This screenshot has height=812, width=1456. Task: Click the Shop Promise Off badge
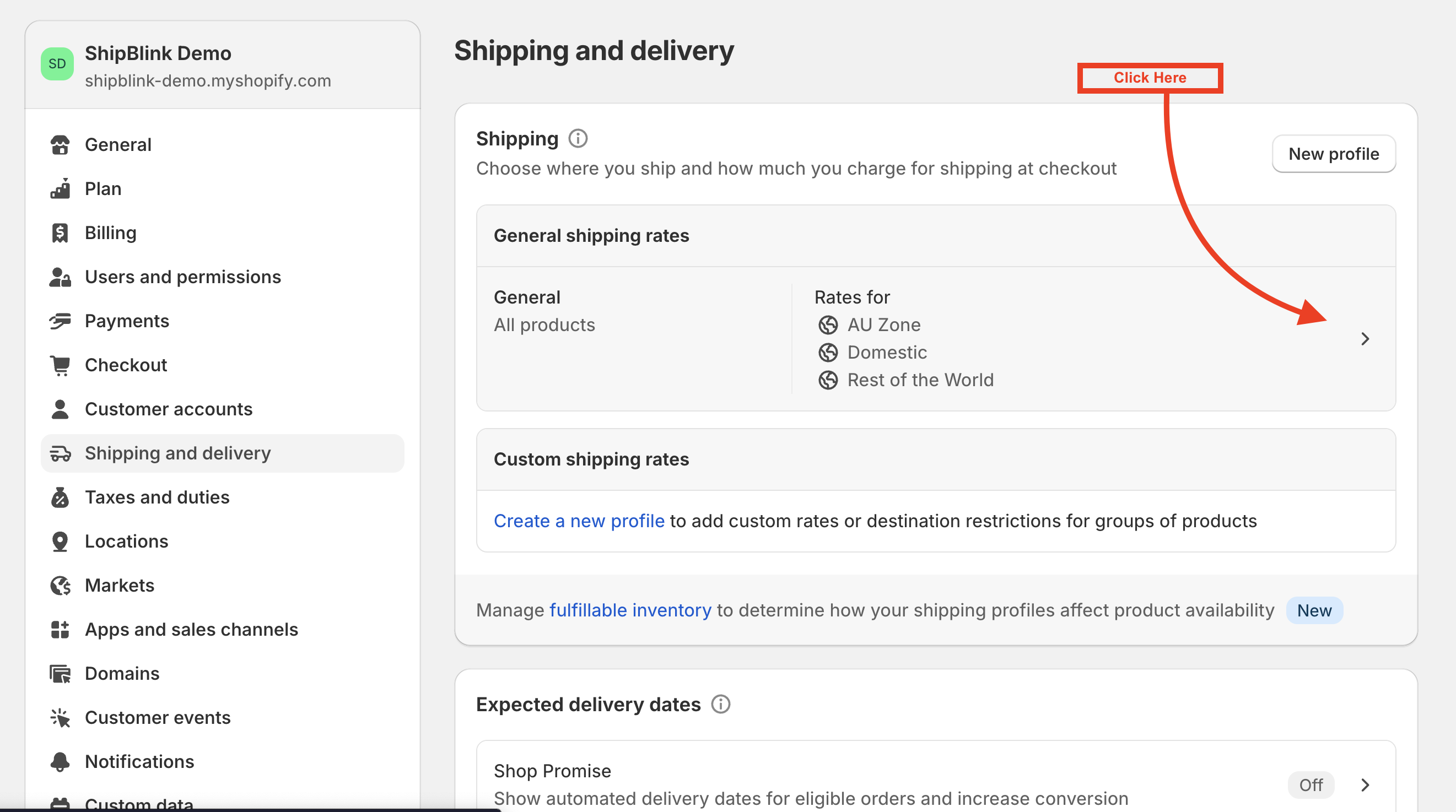pos(1311,785)
